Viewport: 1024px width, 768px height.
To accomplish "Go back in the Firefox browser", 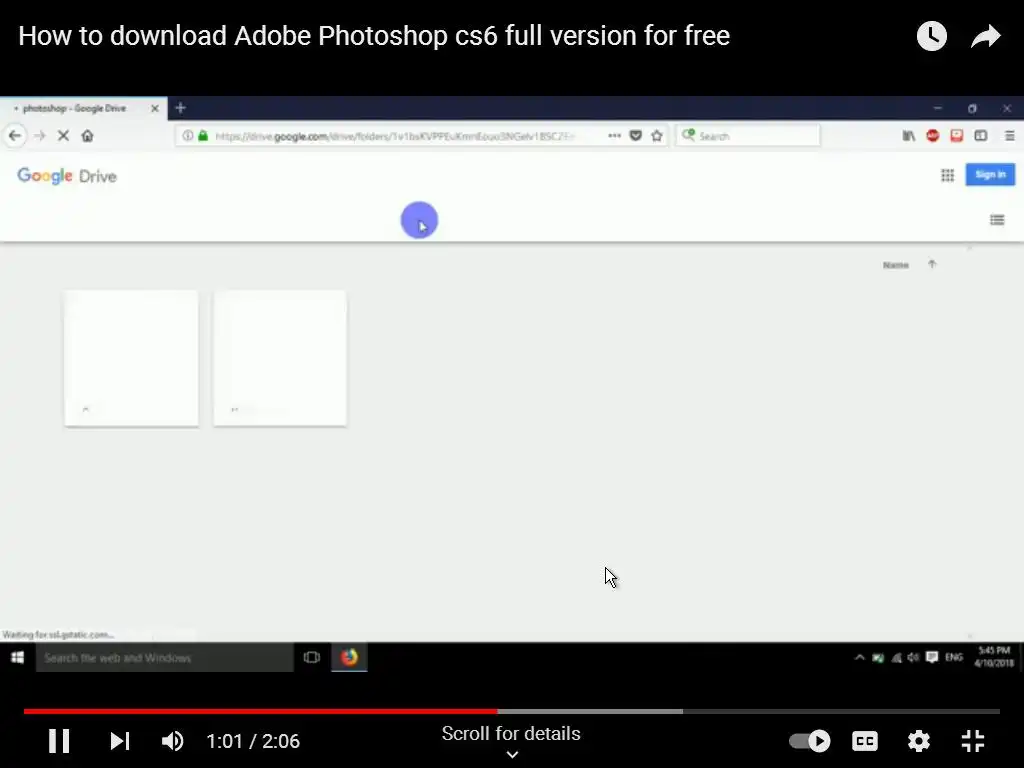I will [15, 136].
